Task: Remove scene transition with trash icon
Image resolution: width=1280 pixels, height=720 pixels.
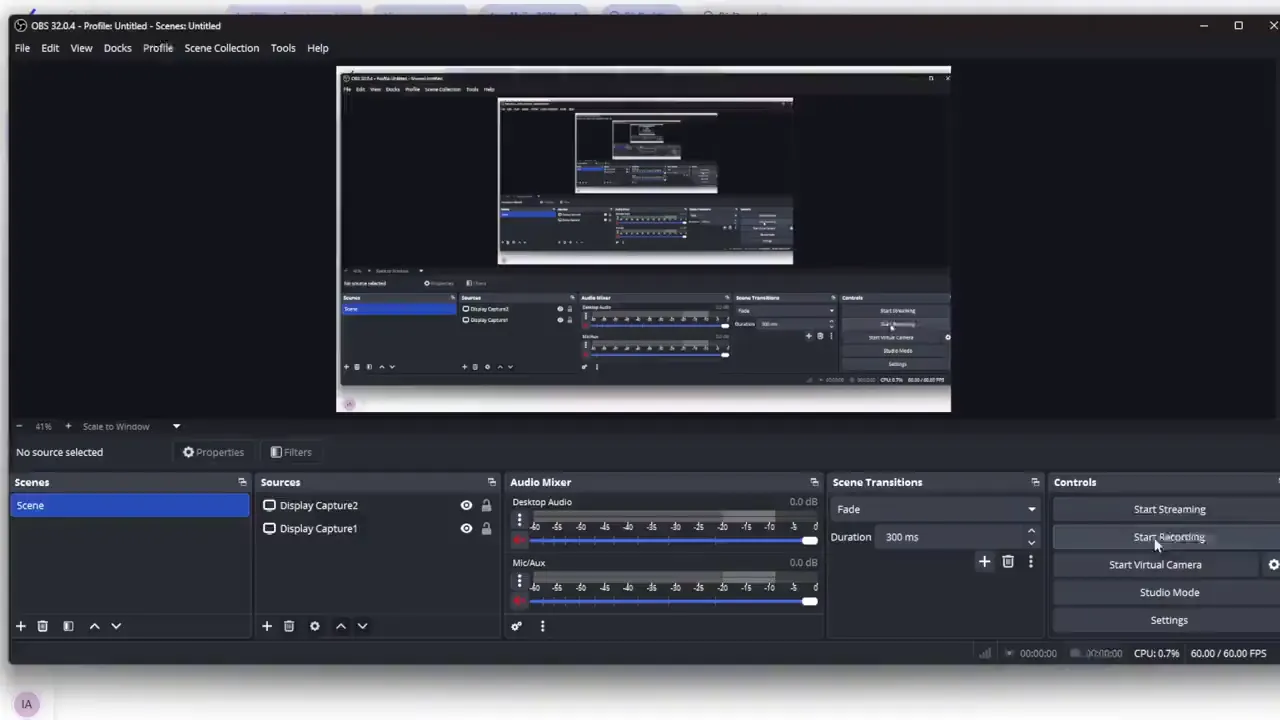Action: pyautogui.click(x=1008, y=562)
